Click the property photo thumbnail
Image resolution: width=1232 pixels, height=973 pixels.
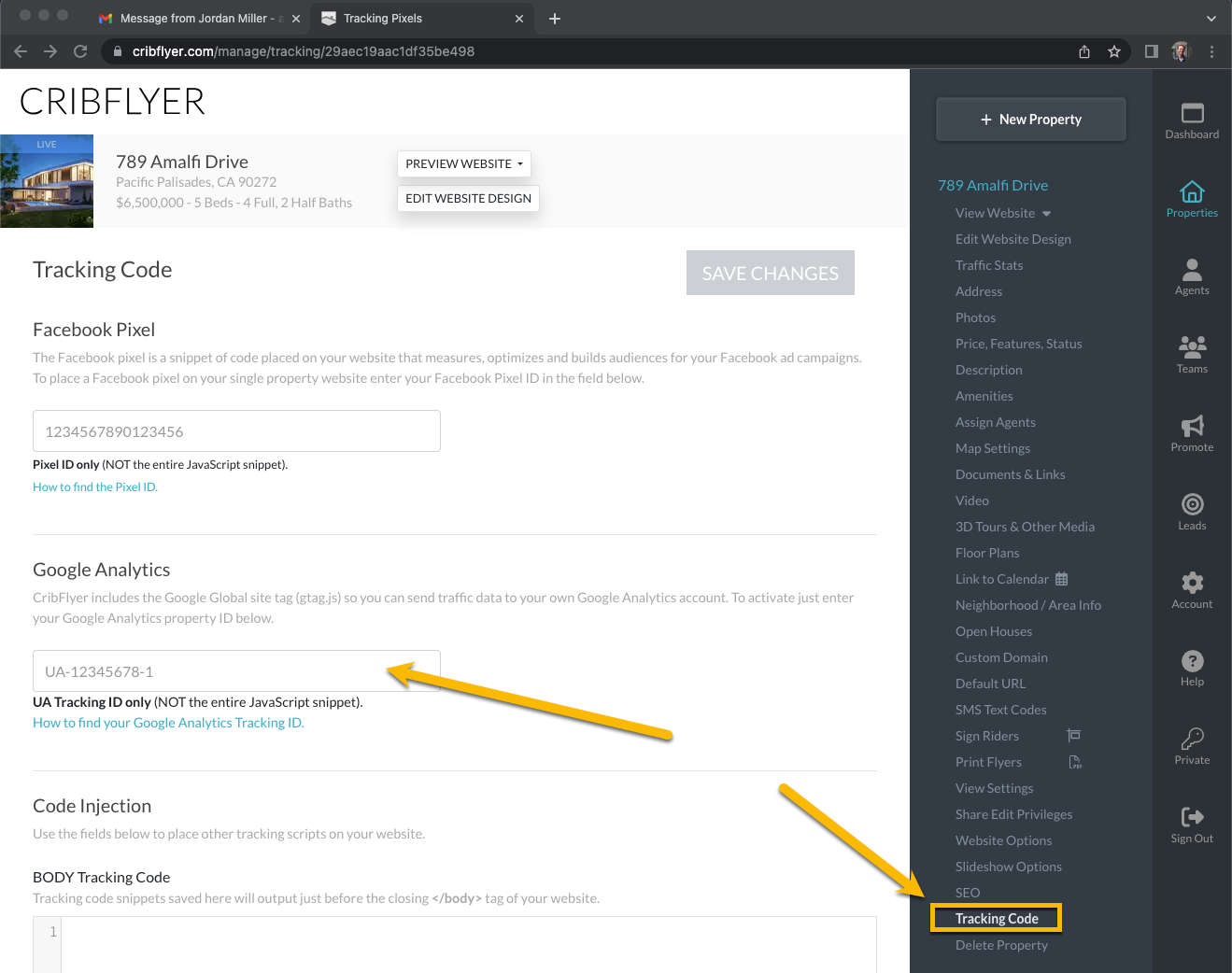coord(47,181)
